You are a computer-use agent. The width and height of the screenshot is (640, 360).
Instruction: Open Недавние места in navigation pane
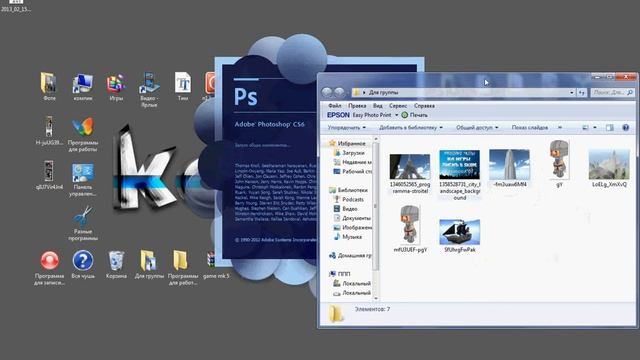pyautogui.click(x=353, y=162)
